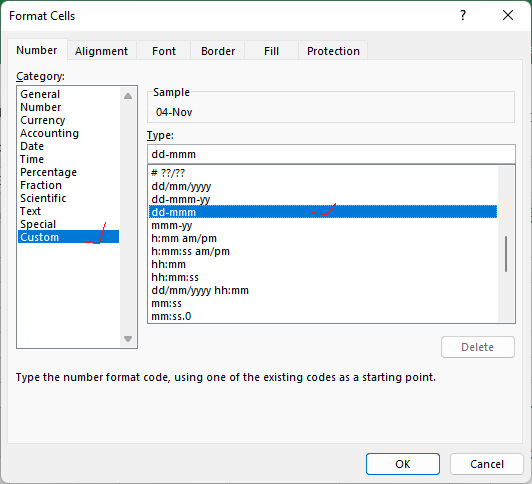Click the Type input field
532x484 pixels.
(x=331, y=154)
